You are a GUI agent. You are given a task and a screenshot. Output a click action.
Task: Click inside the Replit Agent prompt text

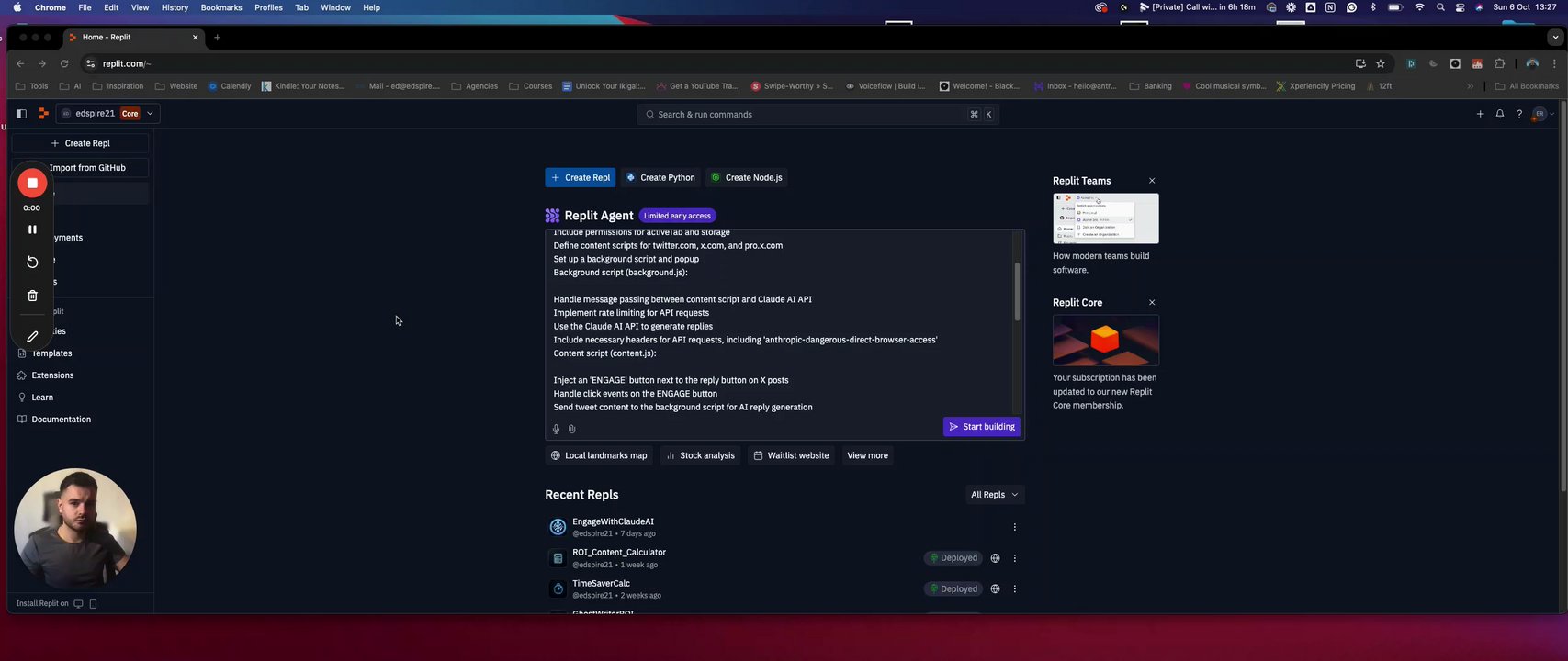779,321
